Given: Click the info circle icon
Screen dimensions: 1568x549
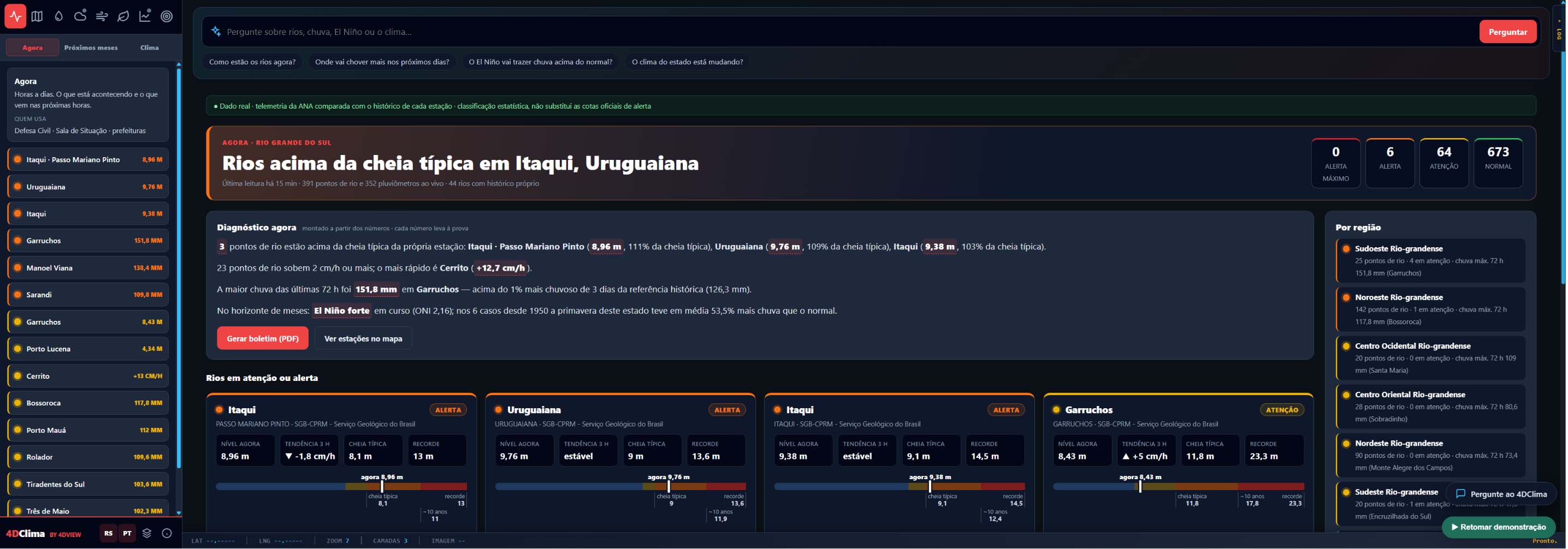Looking at the screenshot, I should tap(167, 533).
